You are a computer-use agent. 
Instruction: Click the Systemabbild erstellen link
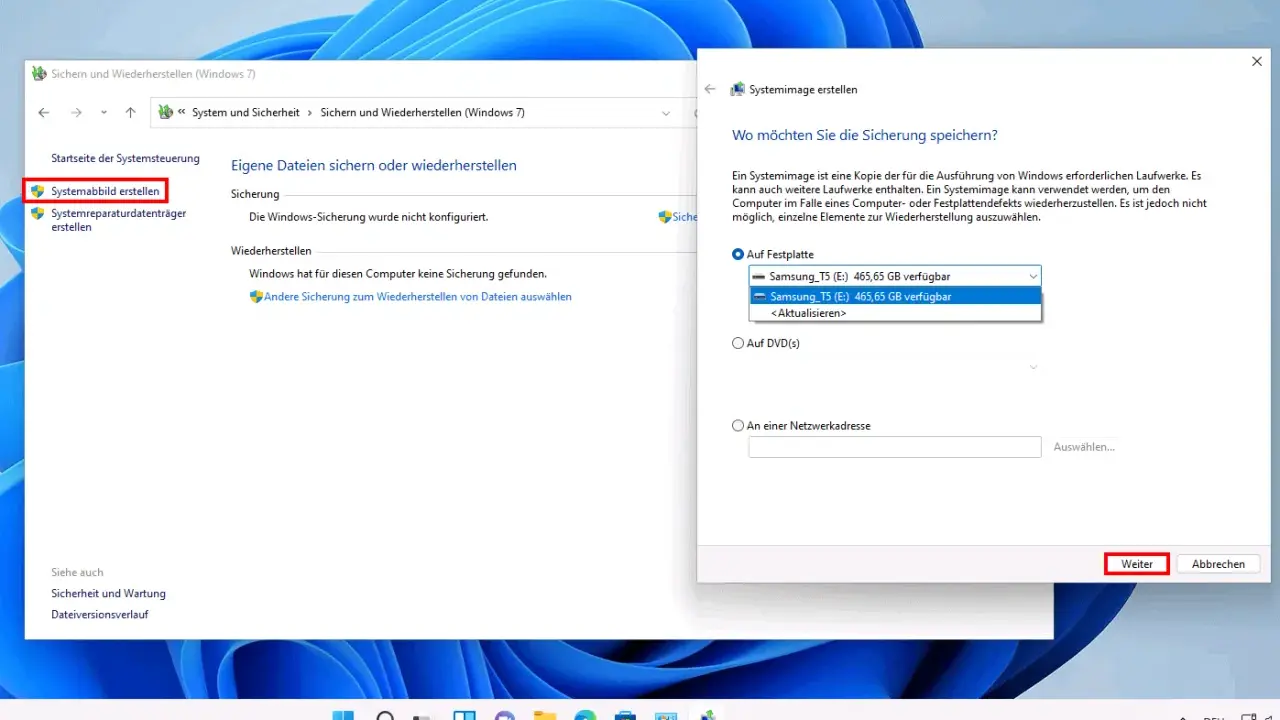tap(105, 191)
